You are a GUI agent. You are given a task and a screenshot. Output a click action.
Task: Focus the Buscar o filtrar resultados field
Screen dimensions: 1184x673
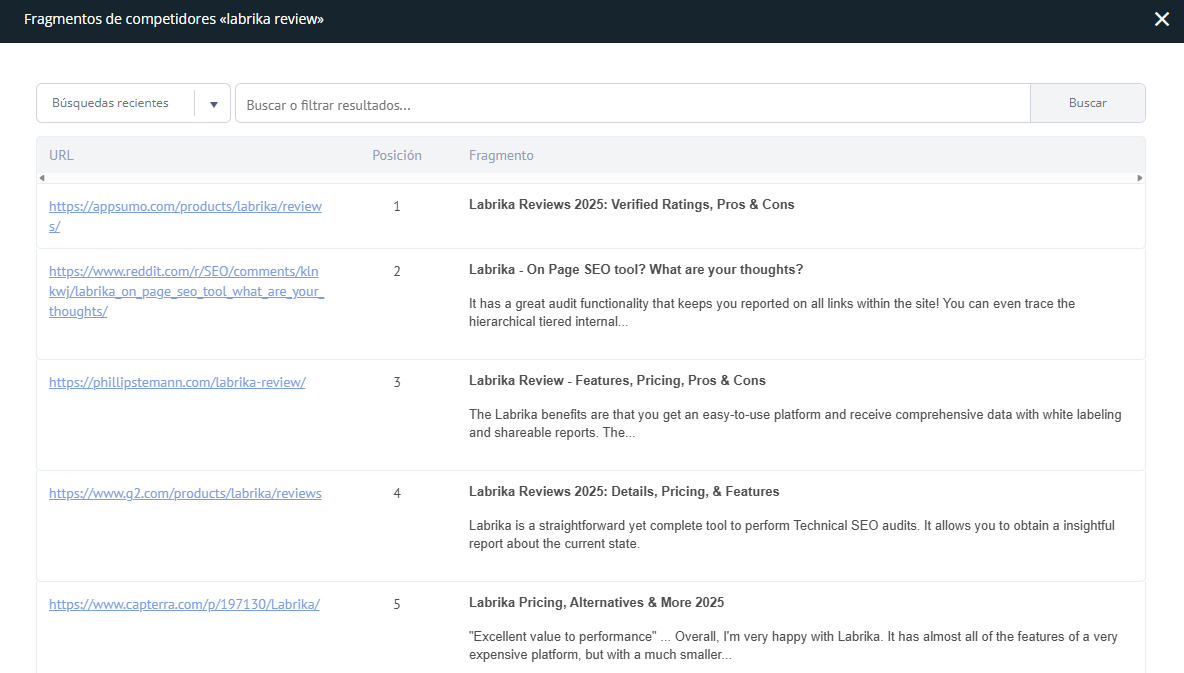click(x=633, y=103)
